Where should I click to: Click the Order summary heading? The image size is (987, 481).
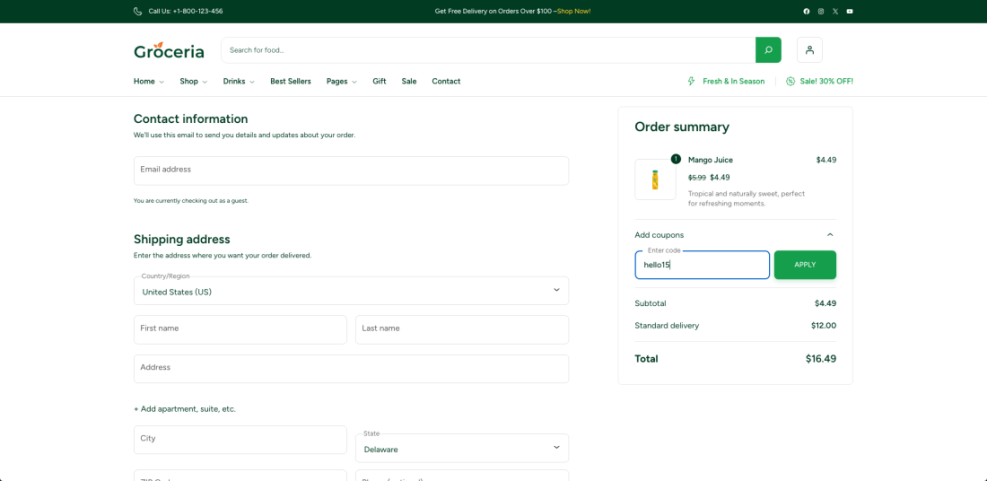[682, 127]
